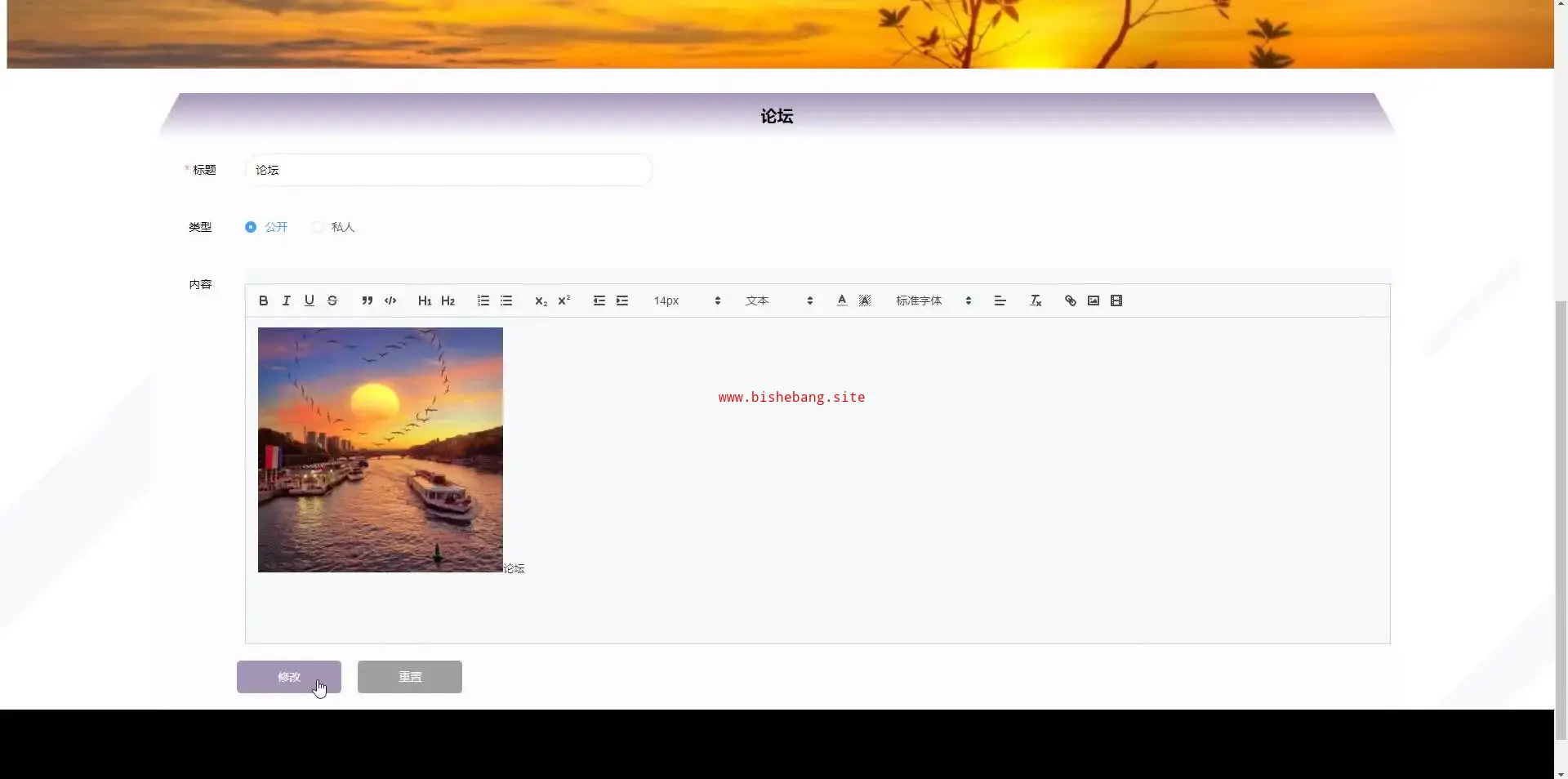Create an ordered numbered list
The width and height of the screenshot is (1568, 779).
tap(483, 300)
